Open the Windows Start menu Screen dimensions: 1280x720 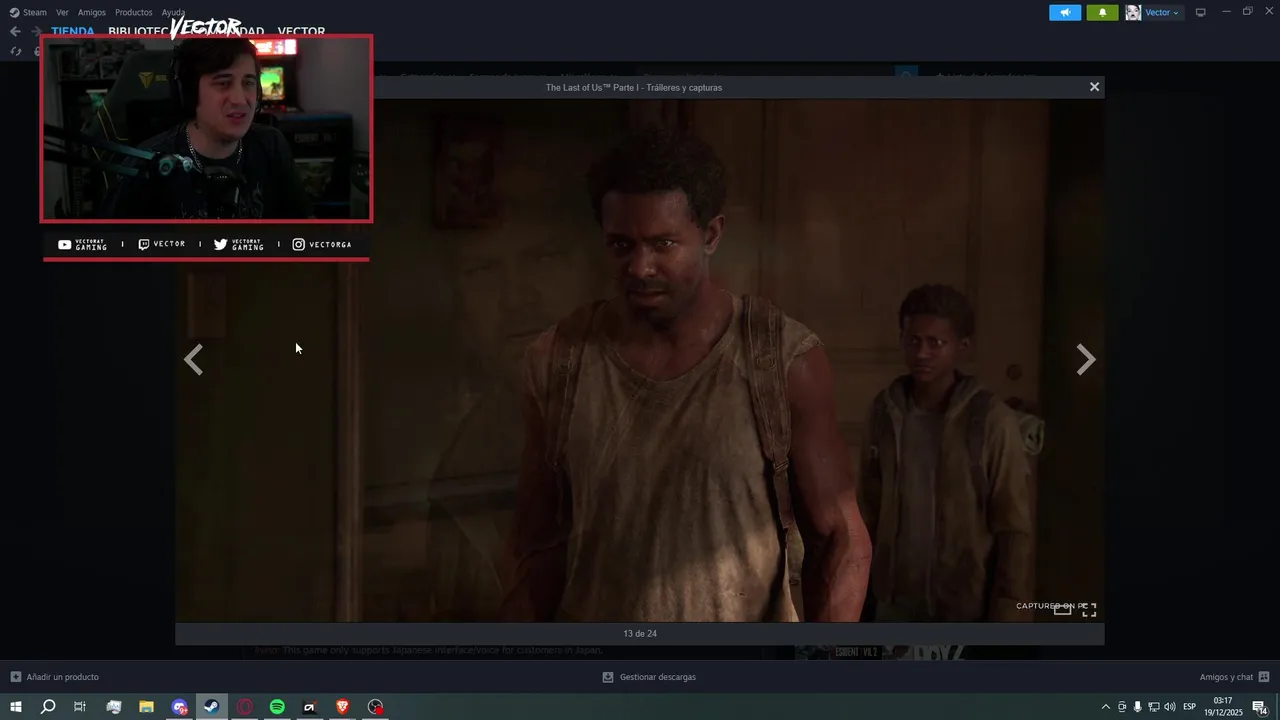[15, 707]
